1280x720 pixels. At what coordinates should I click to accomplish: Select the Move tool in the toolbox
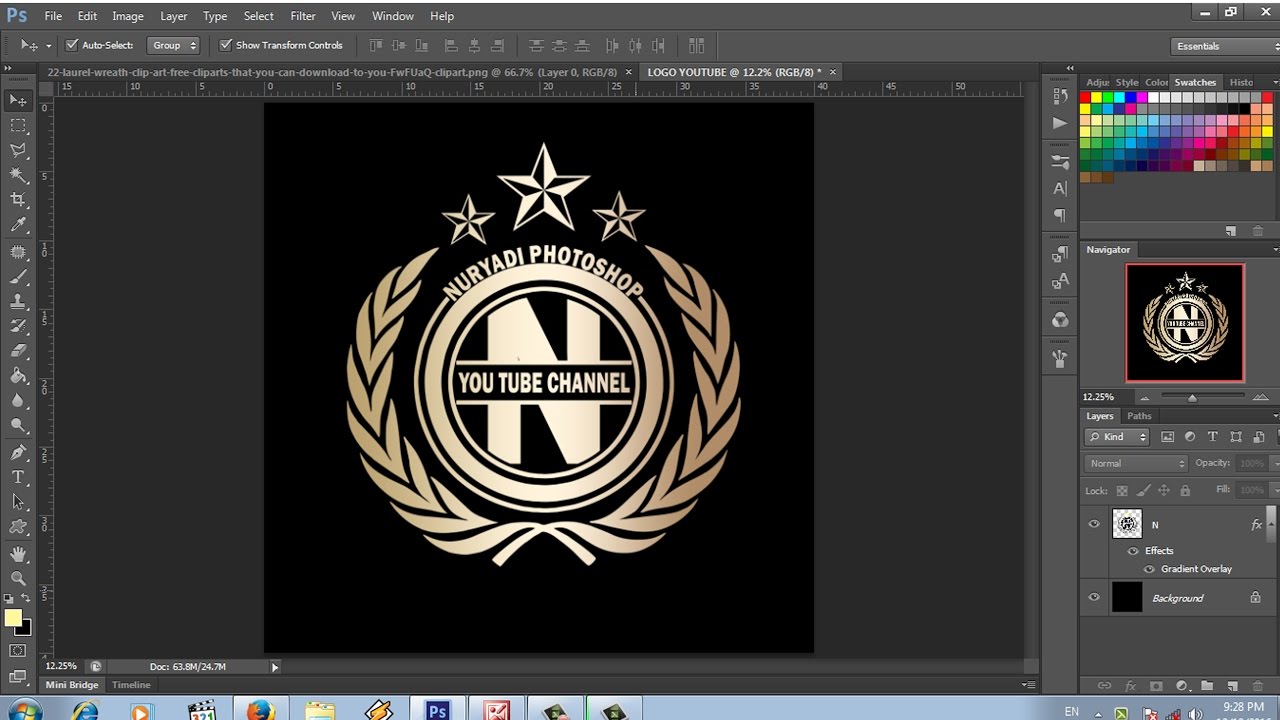18,100
